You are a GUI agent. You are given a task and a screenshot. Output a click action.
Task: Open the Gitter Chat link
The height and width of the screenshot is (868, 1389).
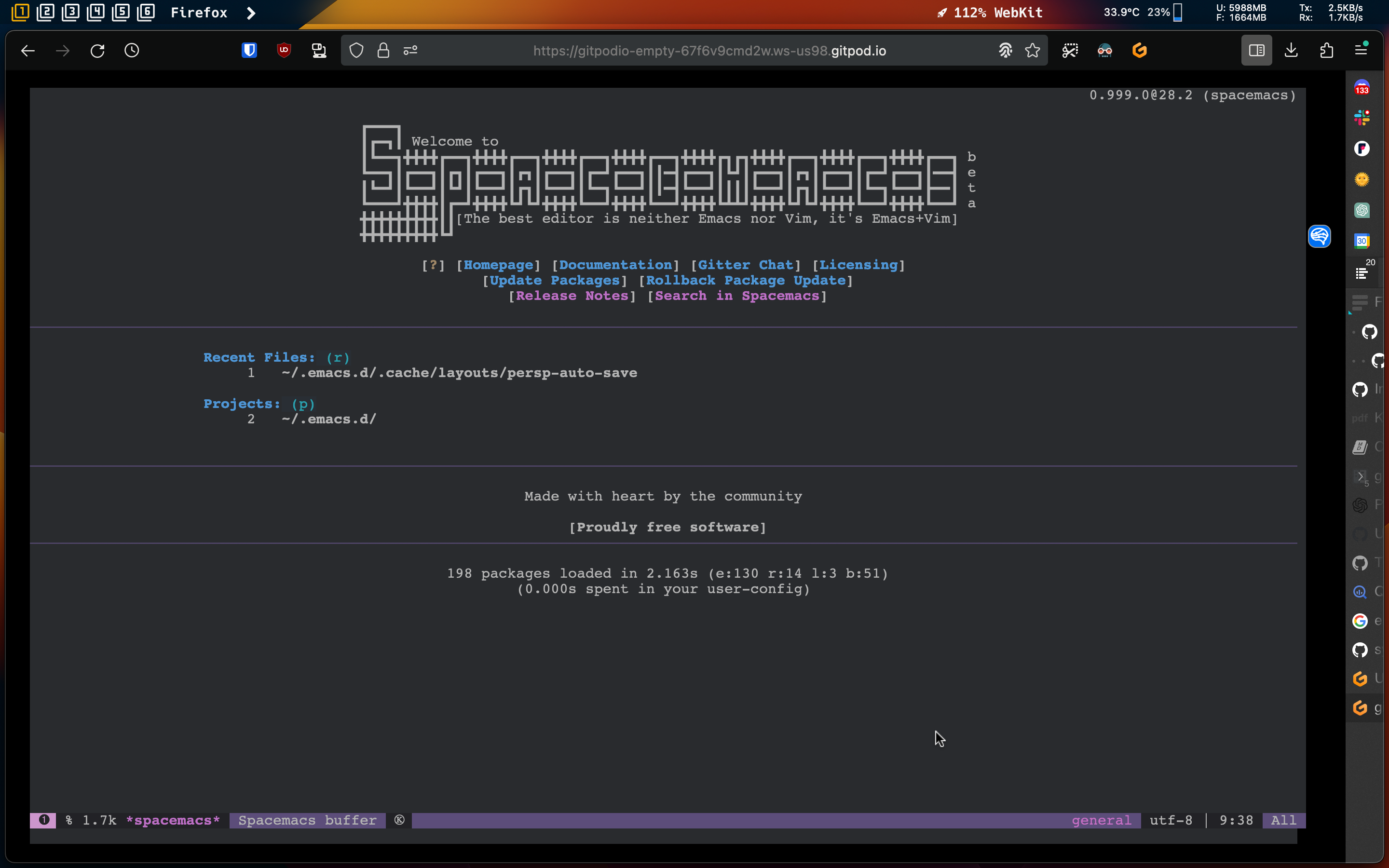[x=746, y=265]
